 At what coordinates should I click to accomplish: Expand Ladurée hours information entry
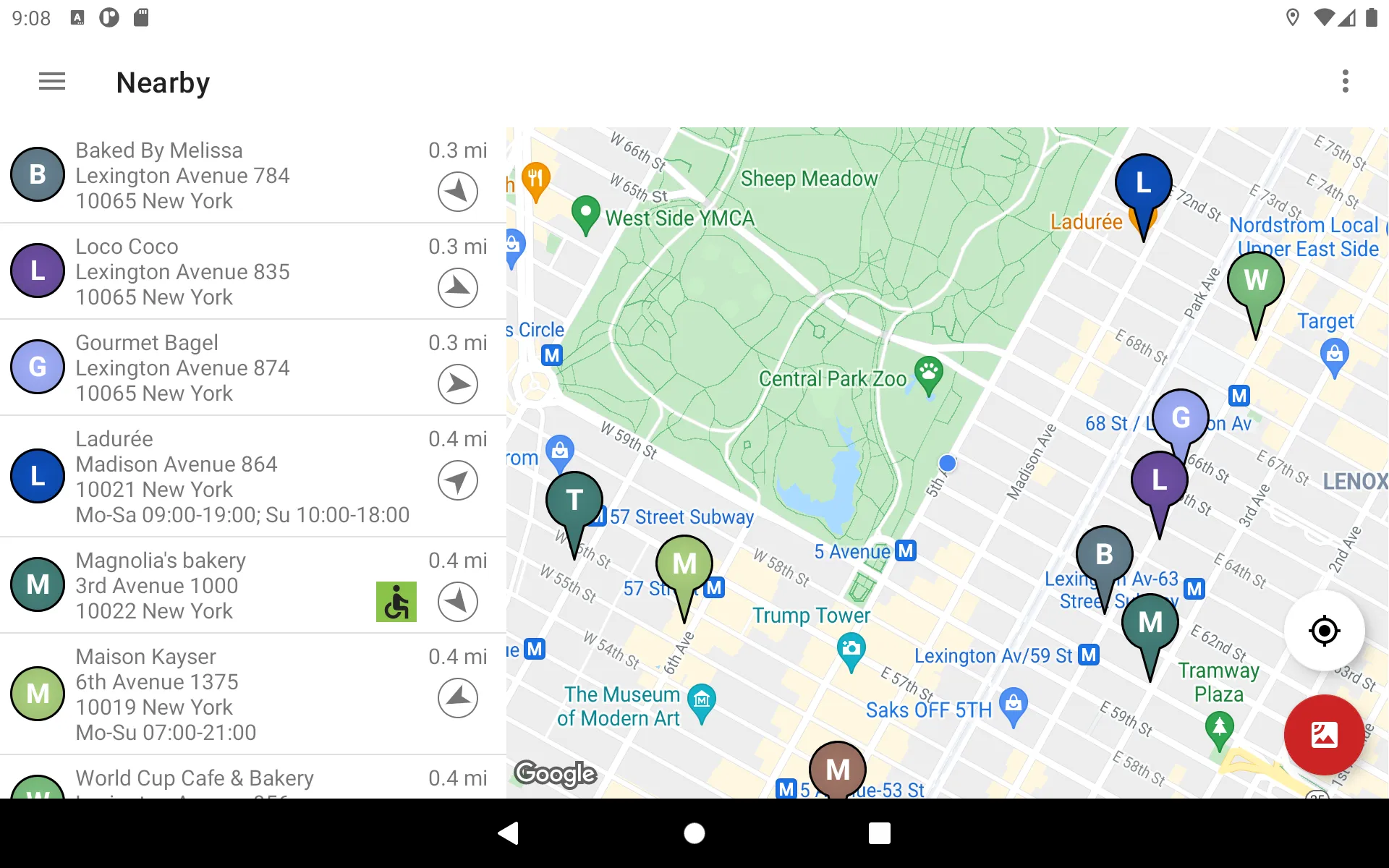click(x=243, y=514)
